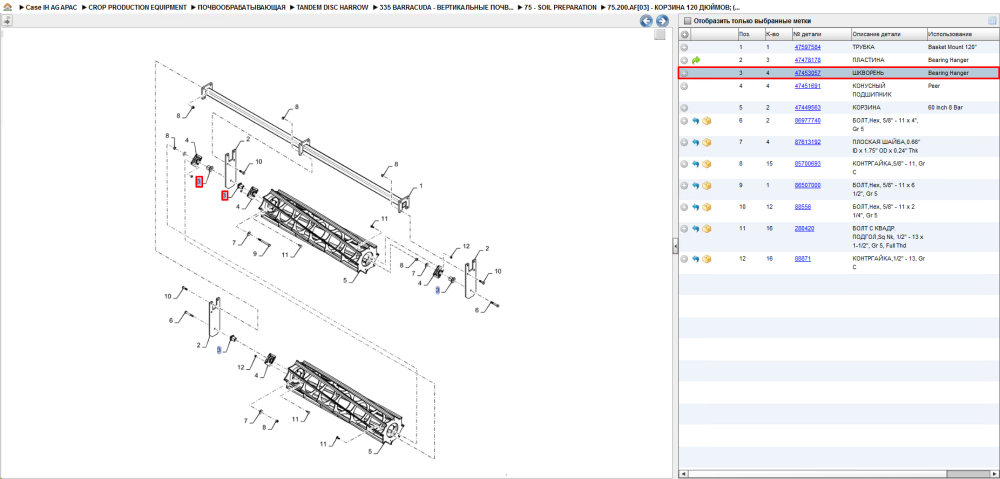Click the circle icon in table header

(684, 34)
